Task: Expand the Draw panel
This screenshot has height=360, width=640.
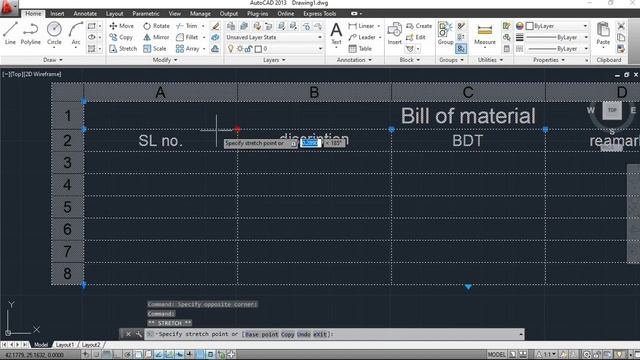Action: coord(53,60)
